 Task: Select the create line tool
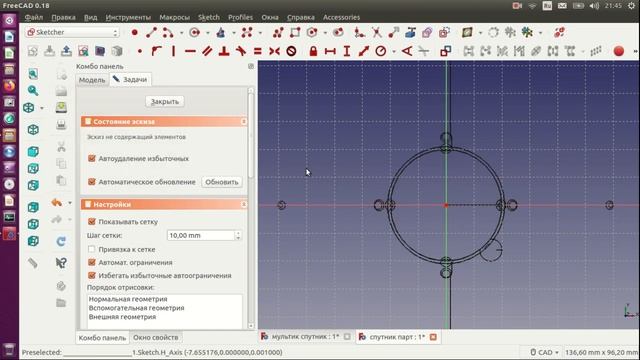pos(151,32)
